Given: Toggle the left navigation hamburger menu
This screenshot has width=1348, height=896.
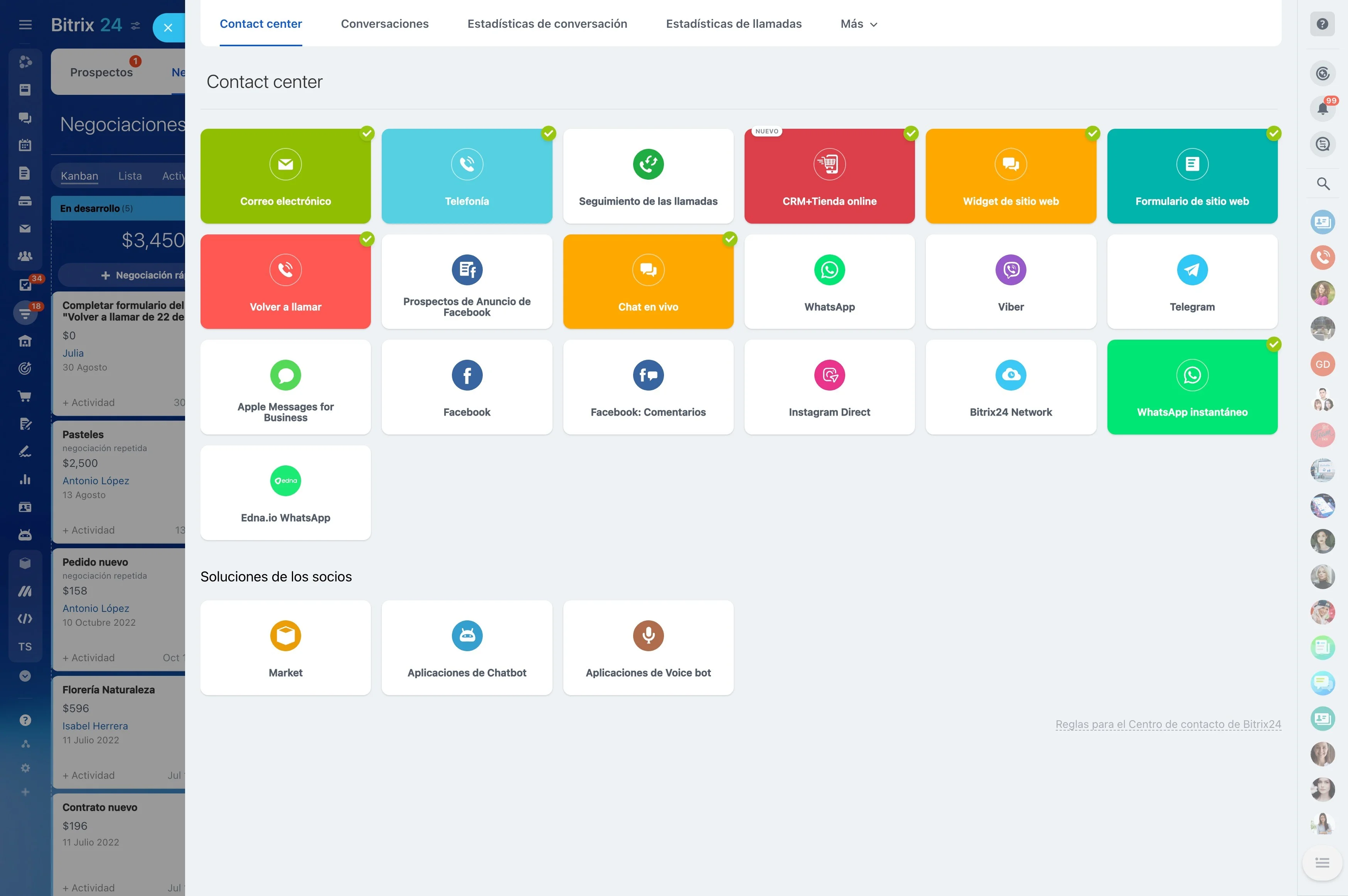Looking at the screenshot, I should point(25,25).
